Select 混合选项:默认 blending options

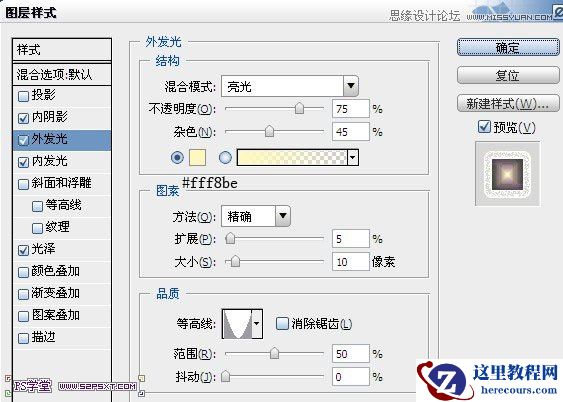point(62,75)
